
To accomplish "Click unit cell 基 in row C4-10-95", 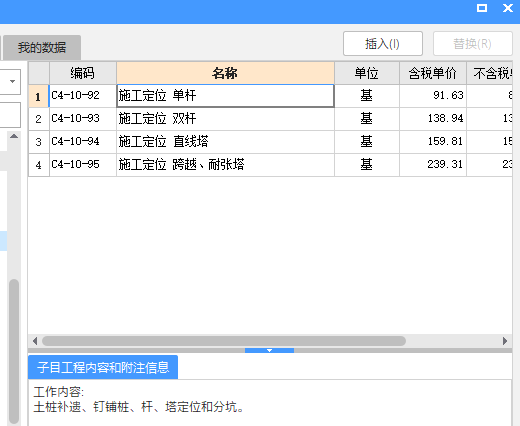I will click(367, 165).
